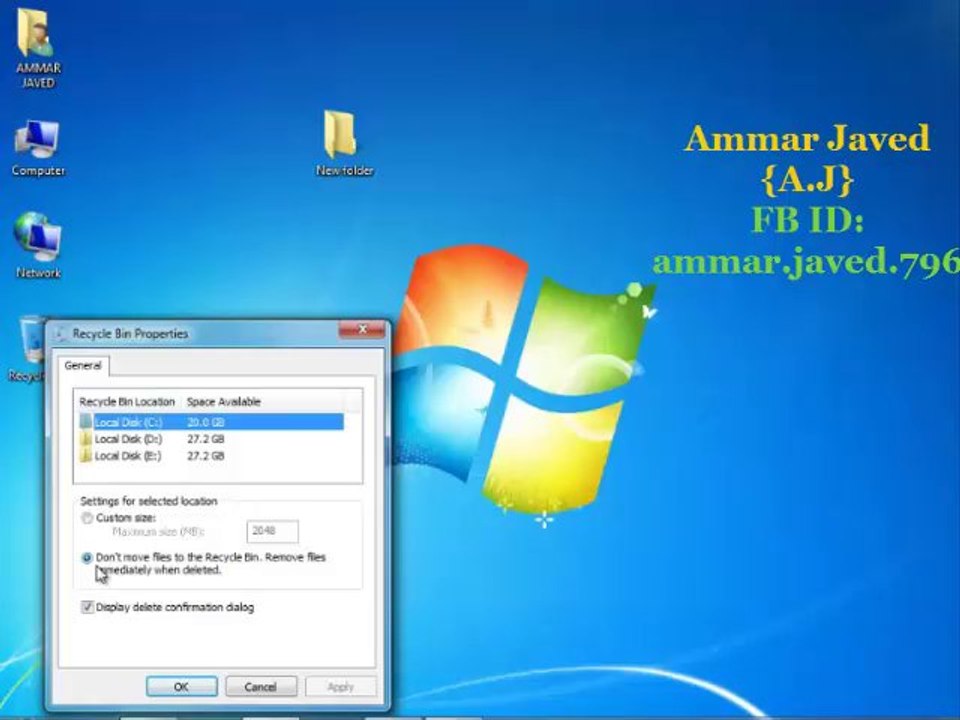960x720 pixels.
Task: Click the Recycle Bin Location column header
Action: coord(127,402)
